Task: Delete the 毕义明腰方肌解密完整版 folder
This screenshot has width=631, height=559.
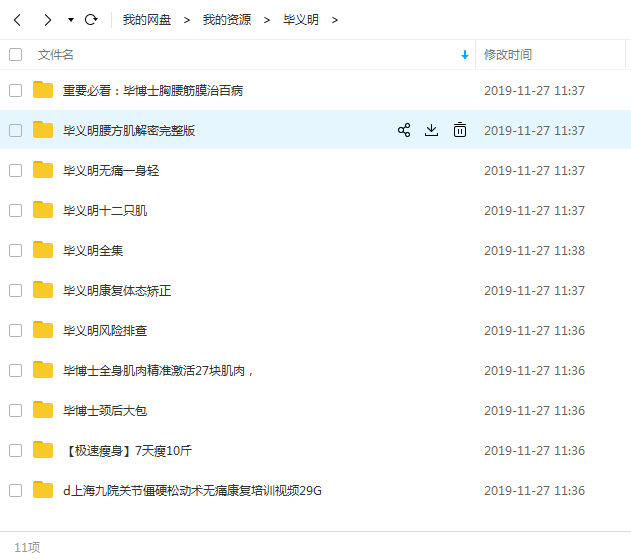Action: click(x=460, y=130)
